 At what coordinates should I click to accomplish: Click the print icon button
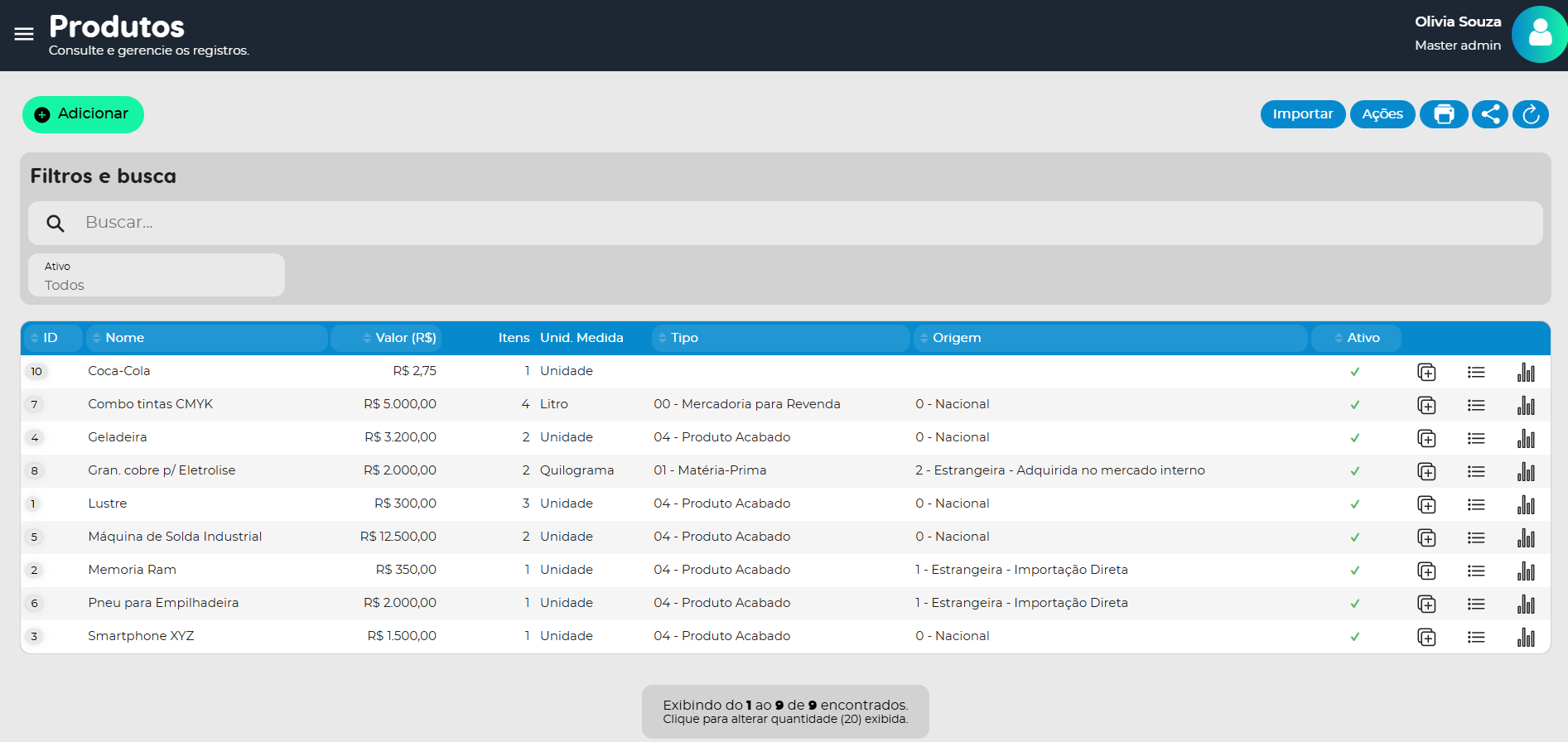pos(1444,114)
